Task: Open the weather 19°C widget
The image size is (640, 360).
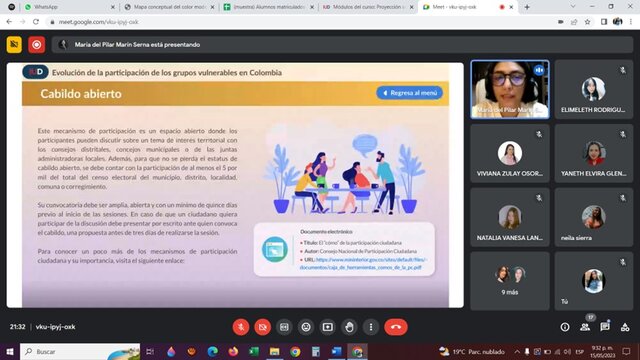Action: tap(472, 351)
